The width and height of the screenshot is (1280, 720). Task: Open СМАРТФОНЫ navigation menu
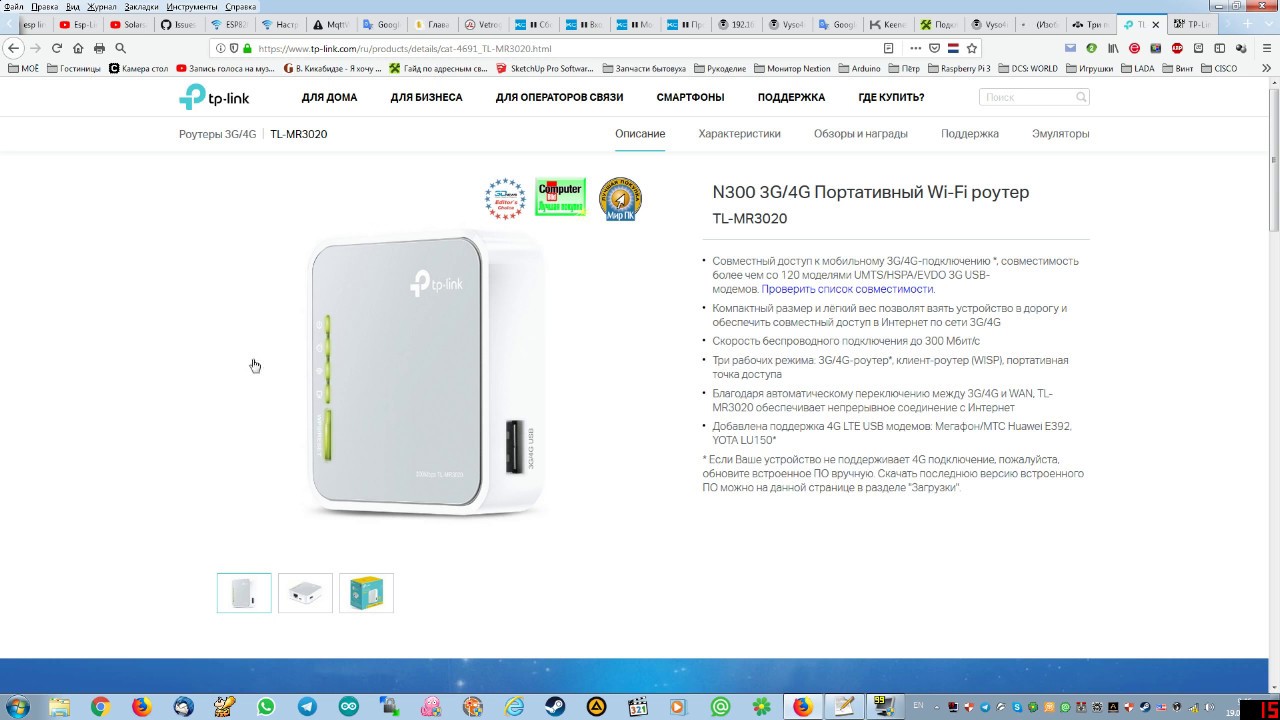(690, 97)
